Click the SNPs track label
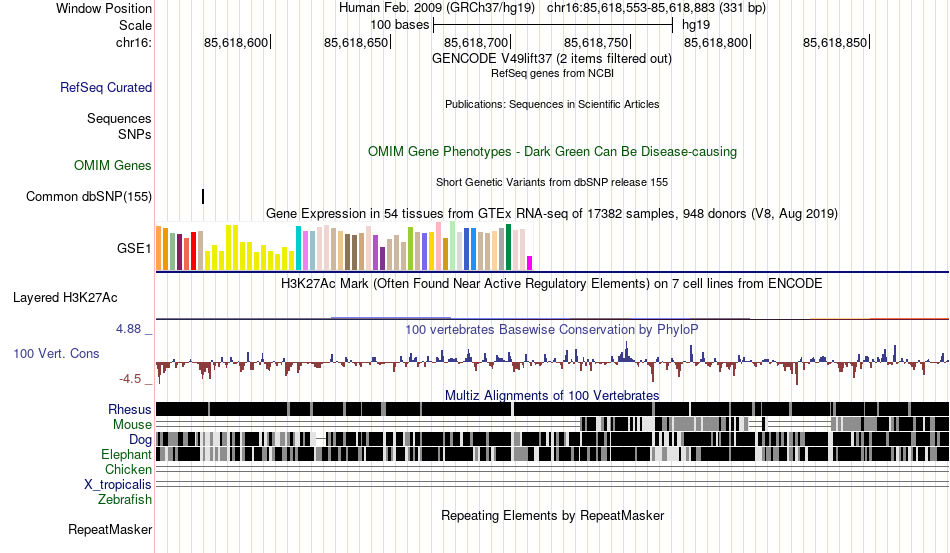The height and width of the screenshot is (553, 950). tap(135, 134)
